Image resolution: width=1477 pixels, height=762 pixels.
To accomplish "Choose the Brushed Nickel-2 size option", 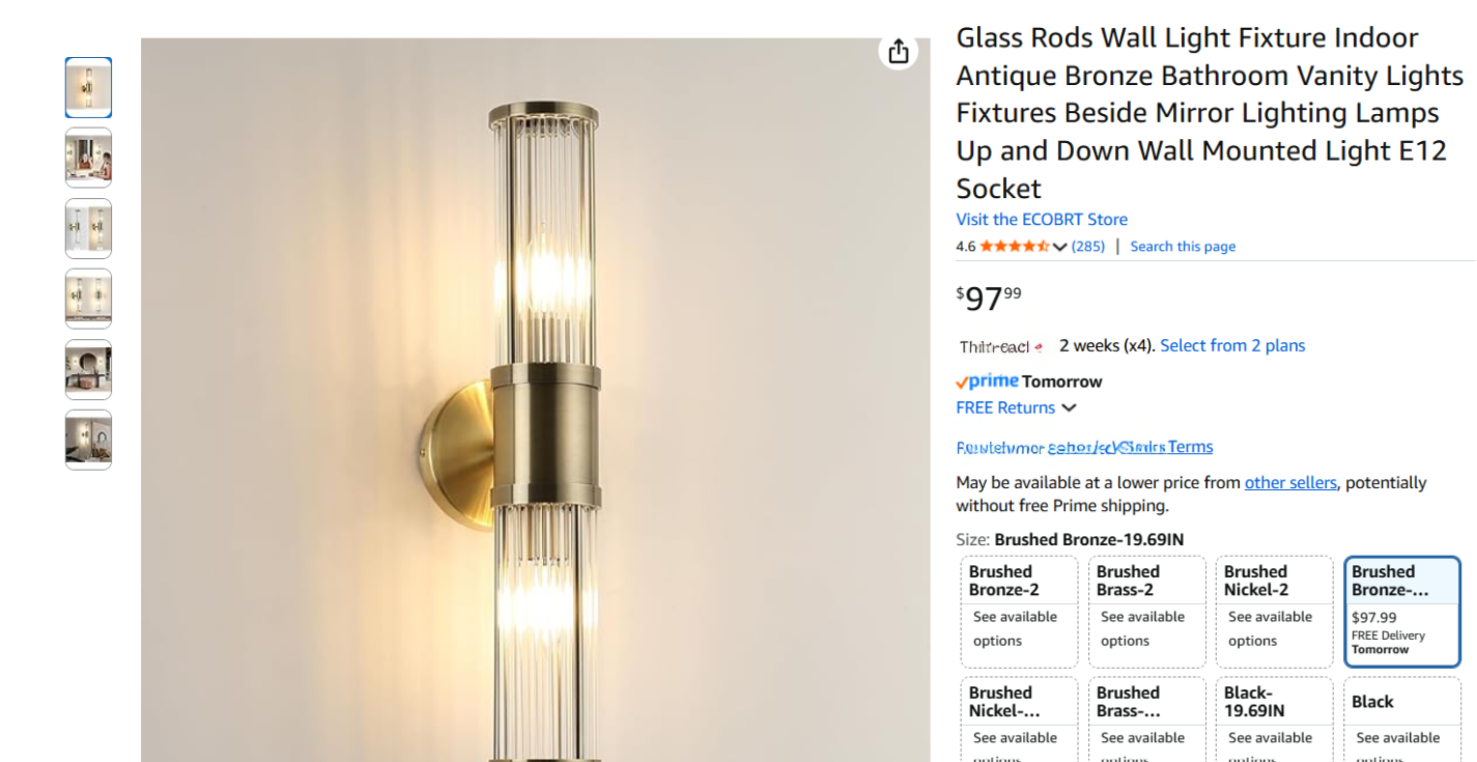I will (x=1274, y=611).
